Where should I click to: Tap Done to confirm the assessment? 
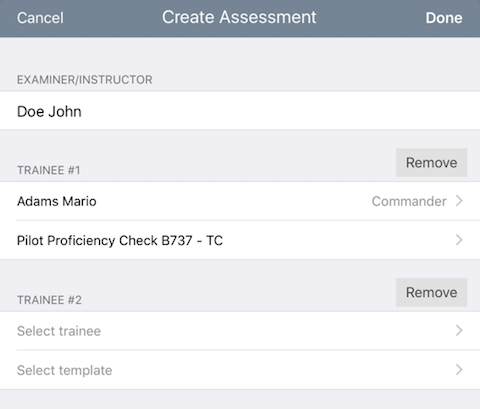point(444,18)
